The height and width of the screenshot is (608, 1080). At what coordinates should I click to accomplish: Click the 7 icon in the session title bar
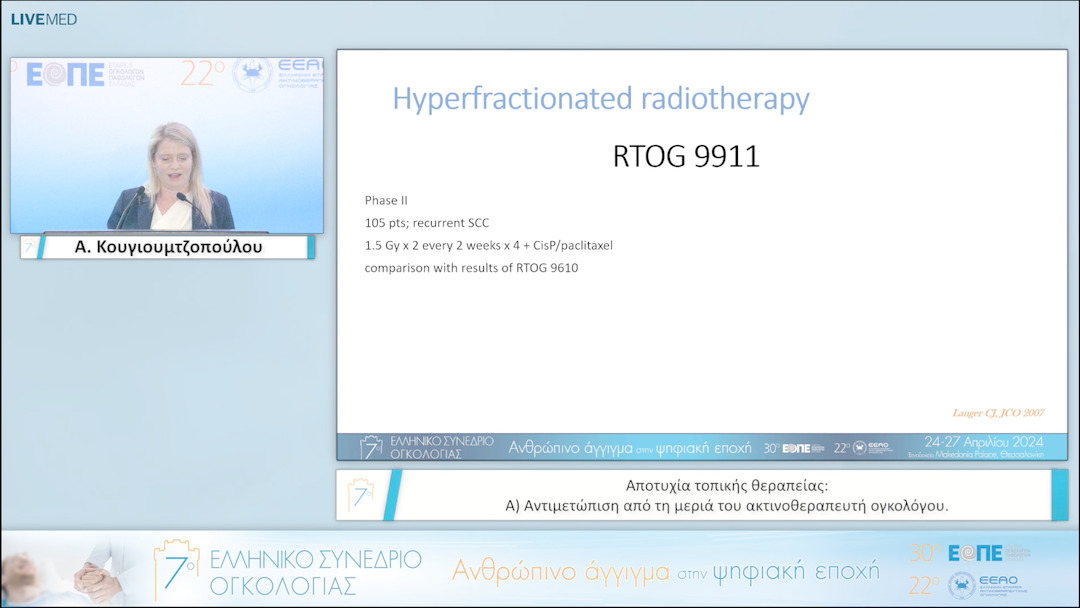click(x=361, y=494)
